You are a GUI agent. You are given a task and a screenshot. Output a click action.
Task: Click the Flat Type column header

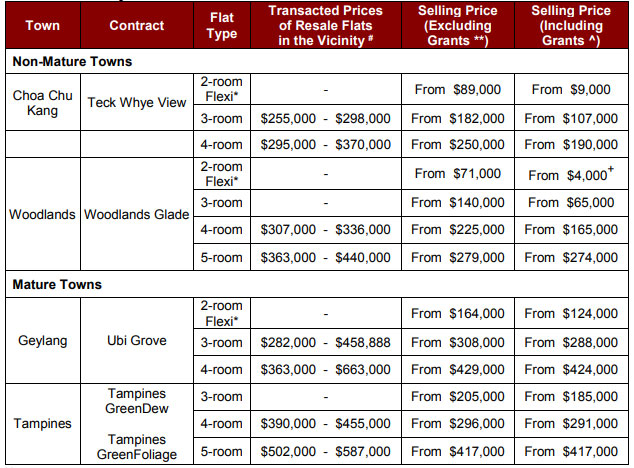click(222, 25)
